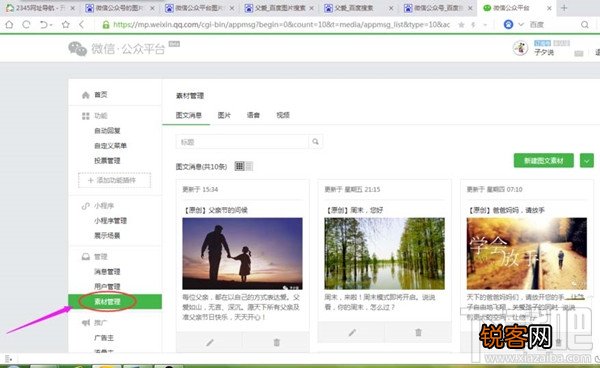The height and width of the screenshot is (368, 600).
Task: Switch to list view toggle
Action: (x=249, y=166)
